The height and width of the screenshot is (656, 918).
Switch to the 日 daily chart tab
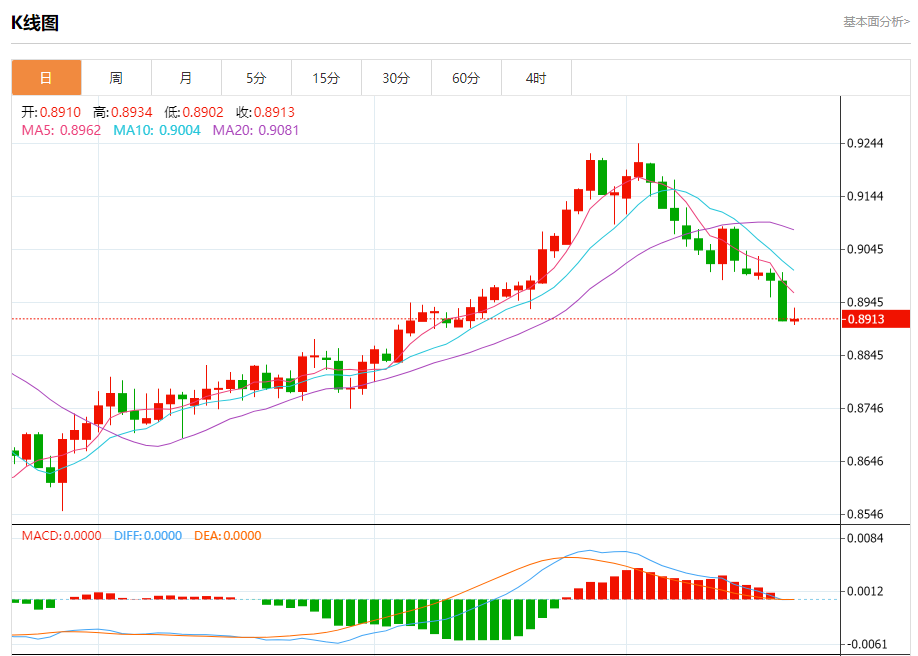coord(46,77)
